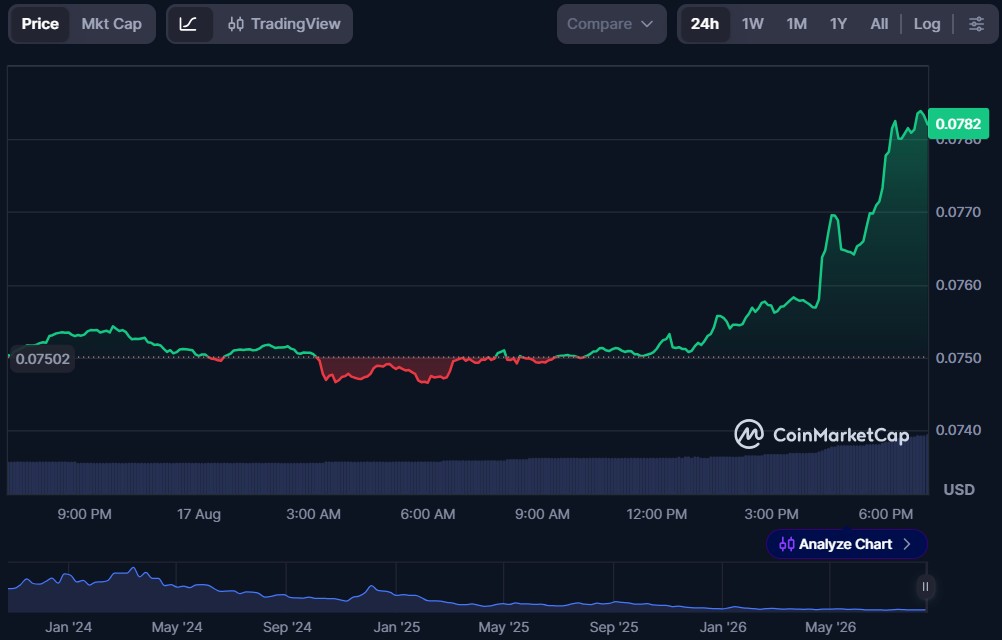Open the Compare dropdown
Screen dimensions: 1002x640
pos(611,24)
